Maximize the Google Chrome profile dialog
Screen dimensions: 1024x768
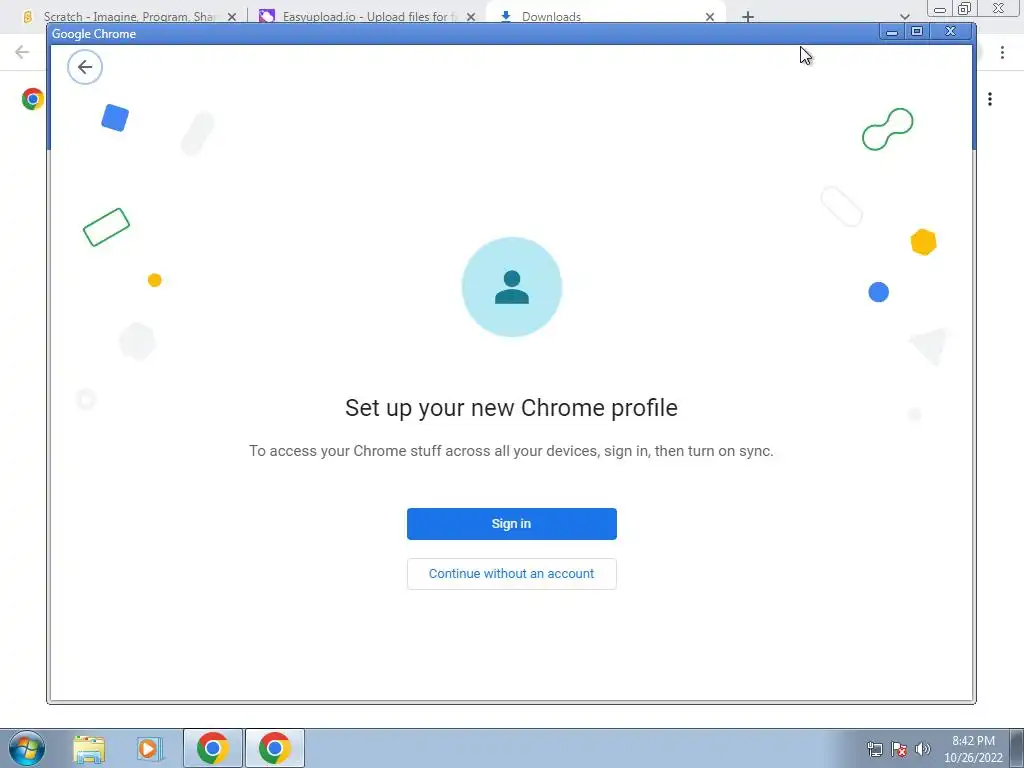tap(917, 31)
